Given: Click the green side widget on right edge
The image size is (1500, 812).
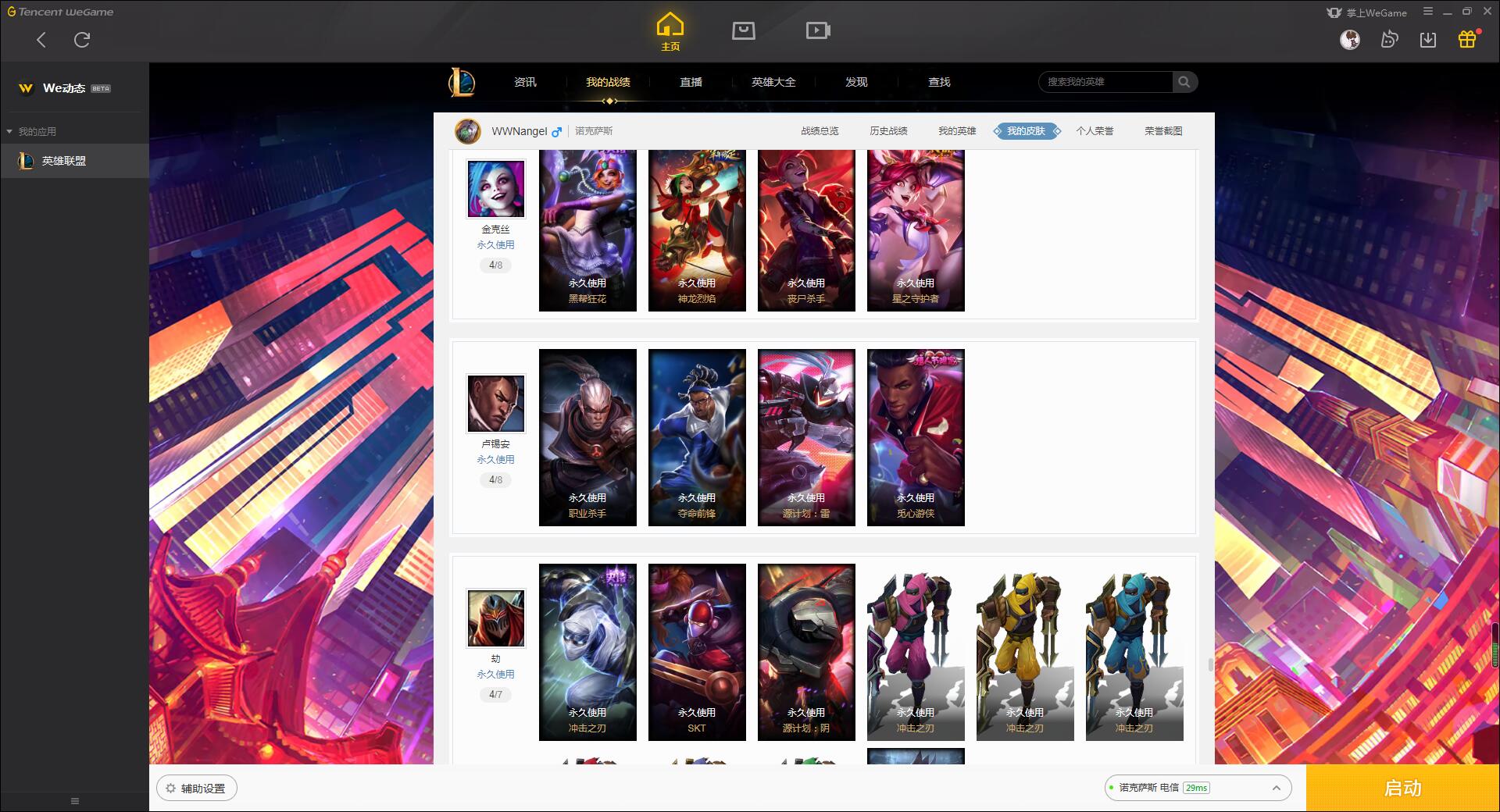Looking at the screenshot, I should [x=1495, y=646].
